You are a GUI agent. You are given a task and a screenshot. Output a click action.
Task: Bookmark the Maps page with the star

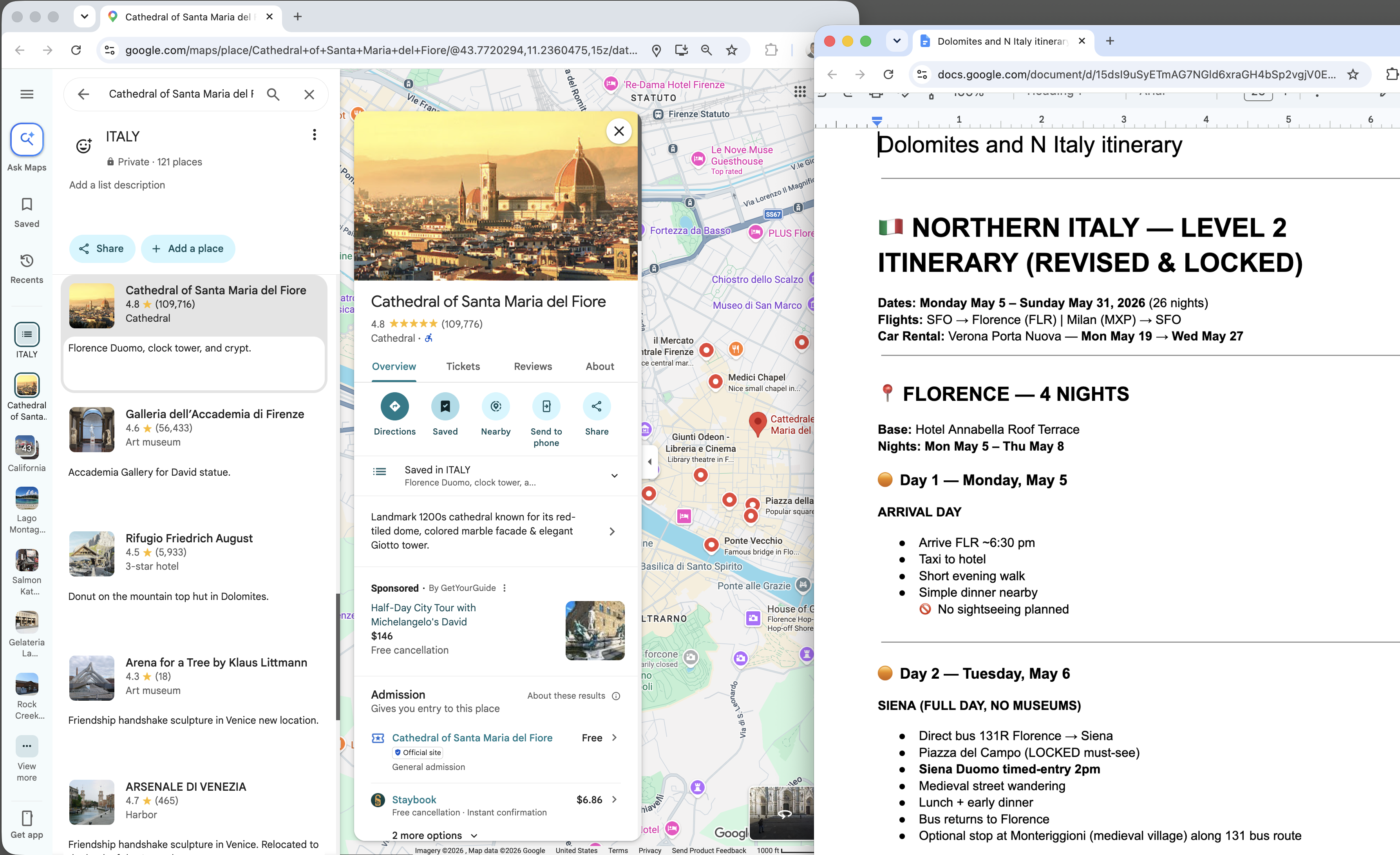[732, 50]
